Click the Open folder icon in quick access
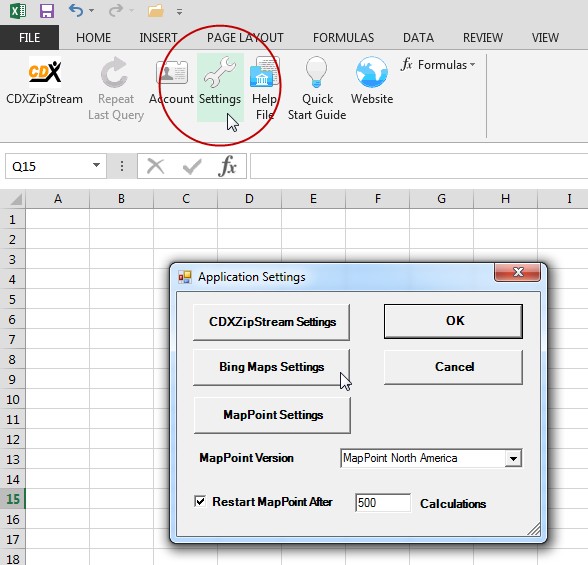Screen dimensions: 588x565 (x=155, y=11)
